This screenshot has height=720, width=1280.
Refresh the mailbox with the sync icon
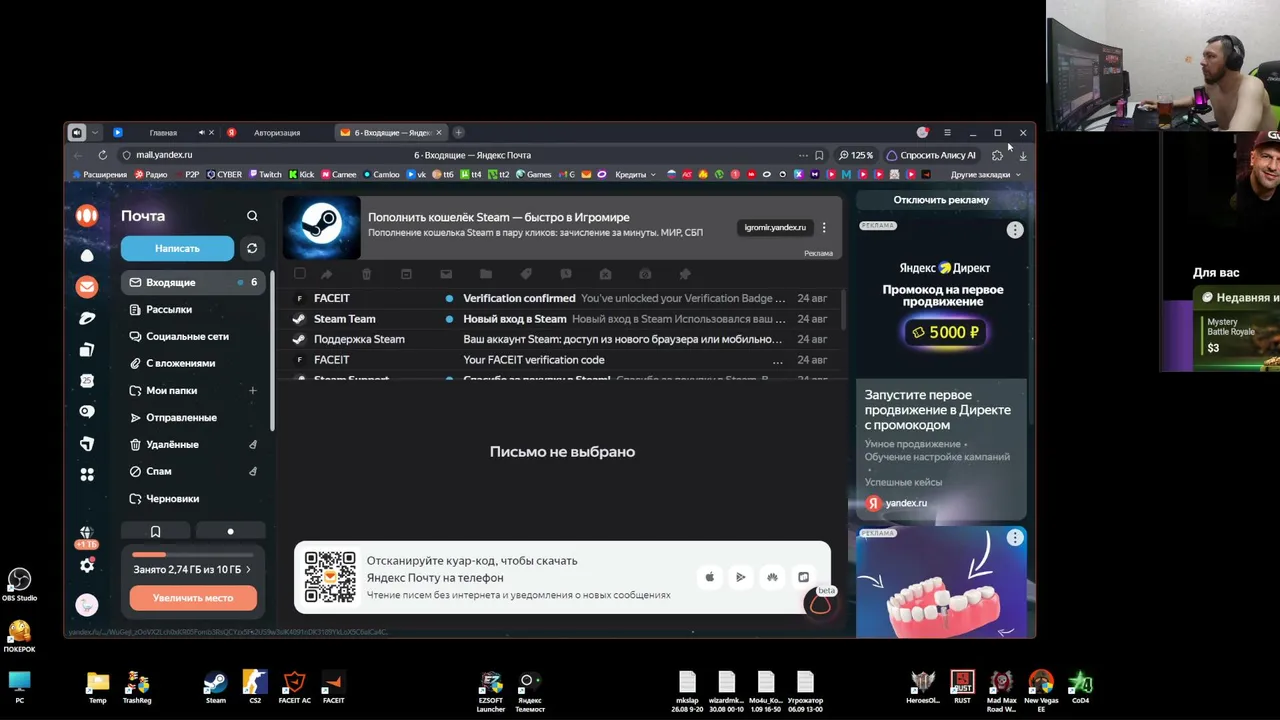[x=252, y=248]
